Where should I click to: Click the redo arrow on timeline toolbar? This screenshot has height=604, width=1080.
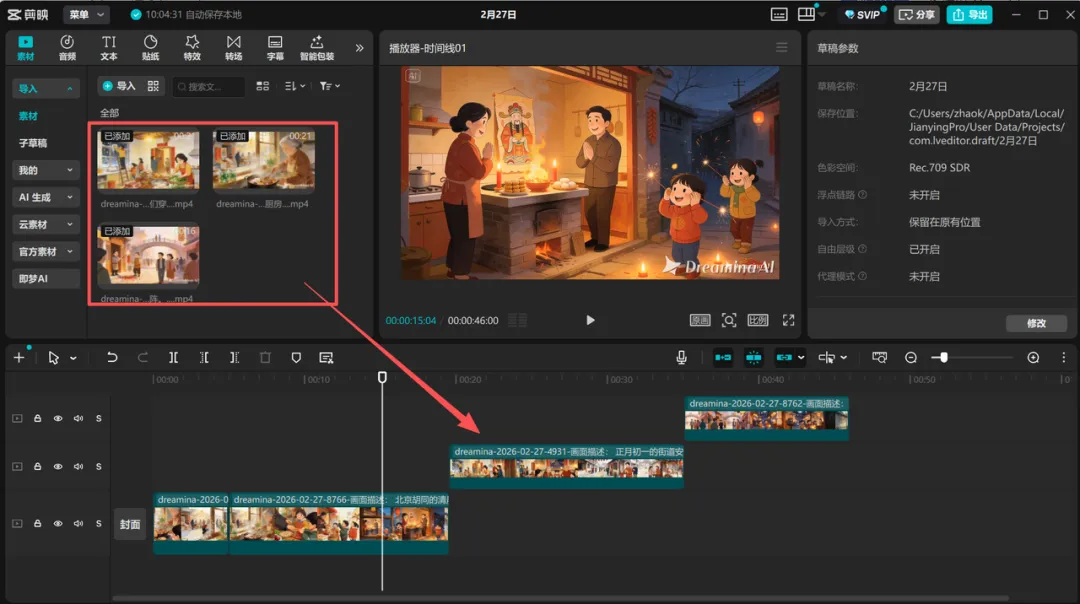tap(143, 357)
